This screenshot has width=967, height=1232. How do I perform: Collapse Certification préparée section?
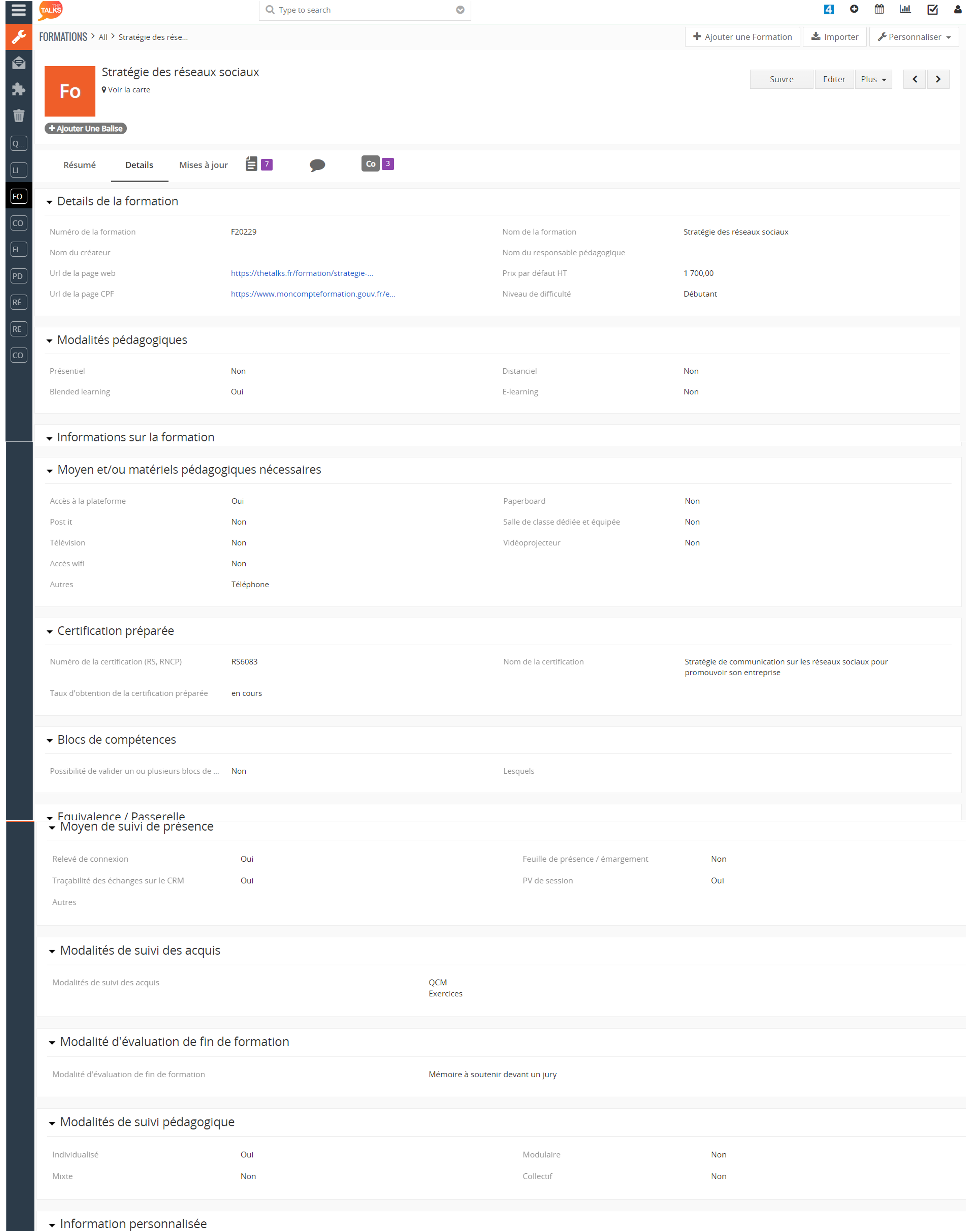[49, 632]
